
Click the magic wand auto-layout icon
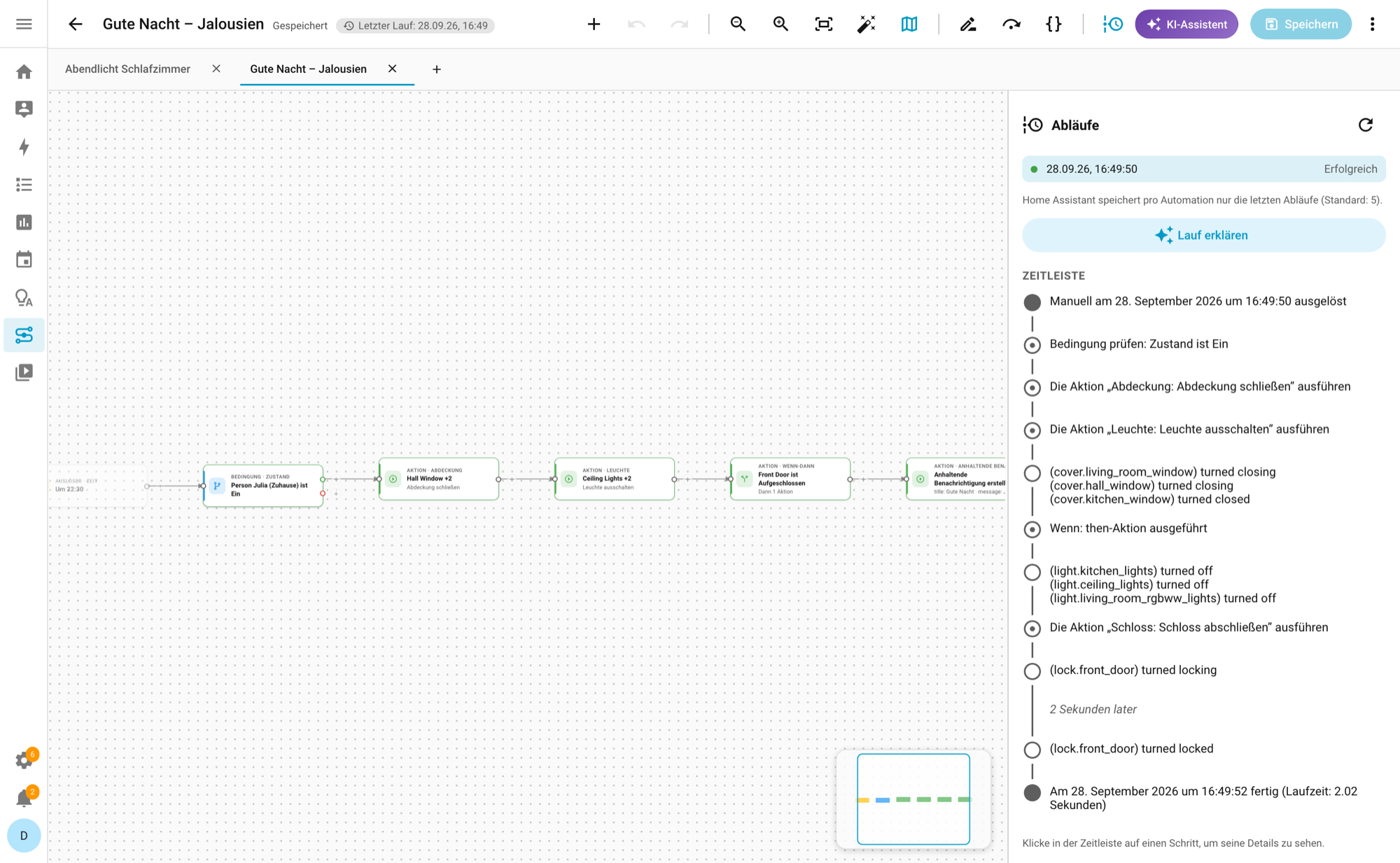867,24
